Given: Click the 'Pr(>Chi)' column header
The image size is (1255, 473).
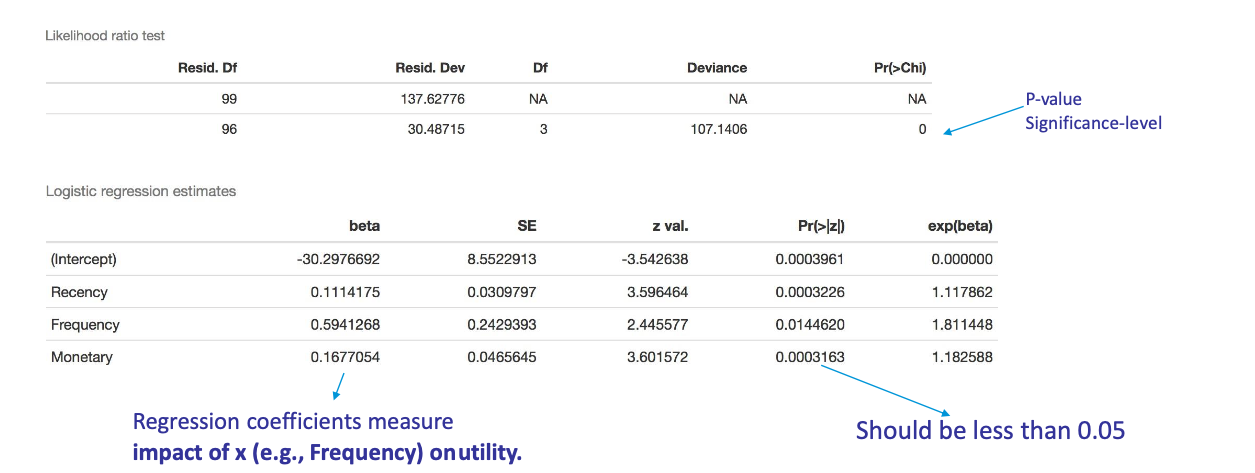Looking at the screenshot, I should click(x=899, y=68).
